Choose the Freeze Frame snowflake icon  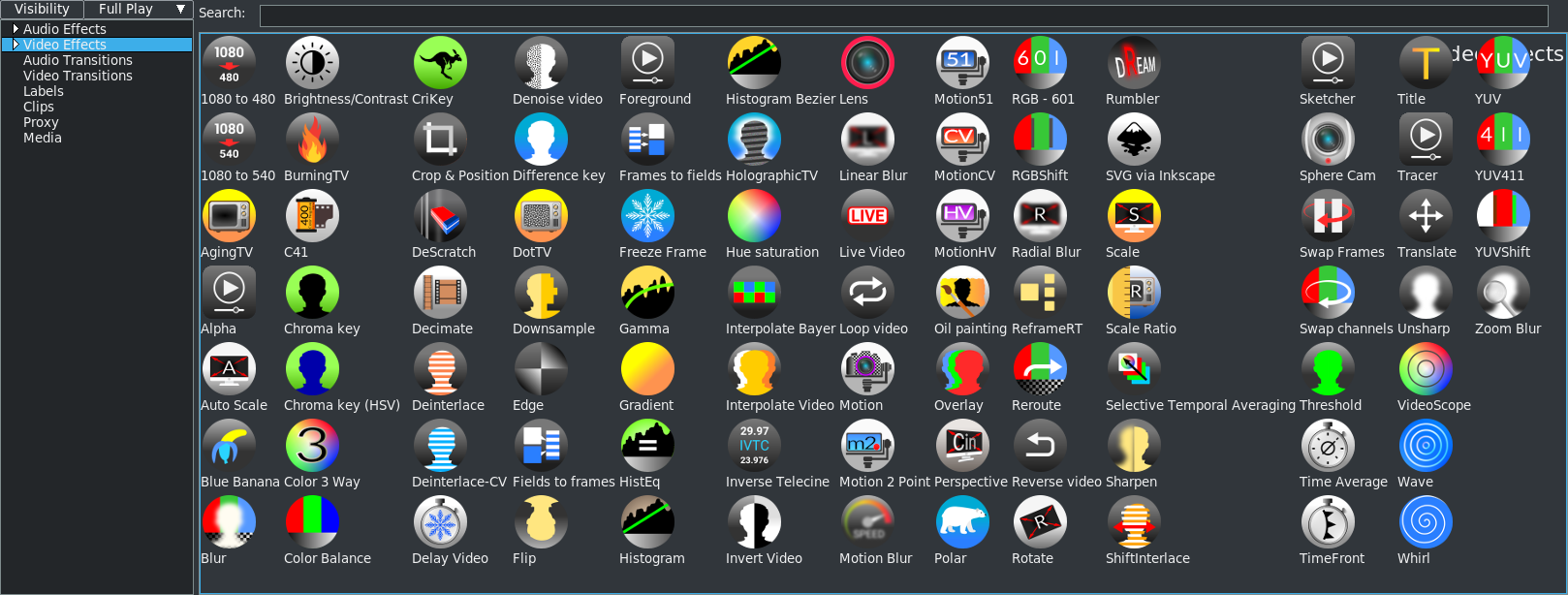(647, 216)
